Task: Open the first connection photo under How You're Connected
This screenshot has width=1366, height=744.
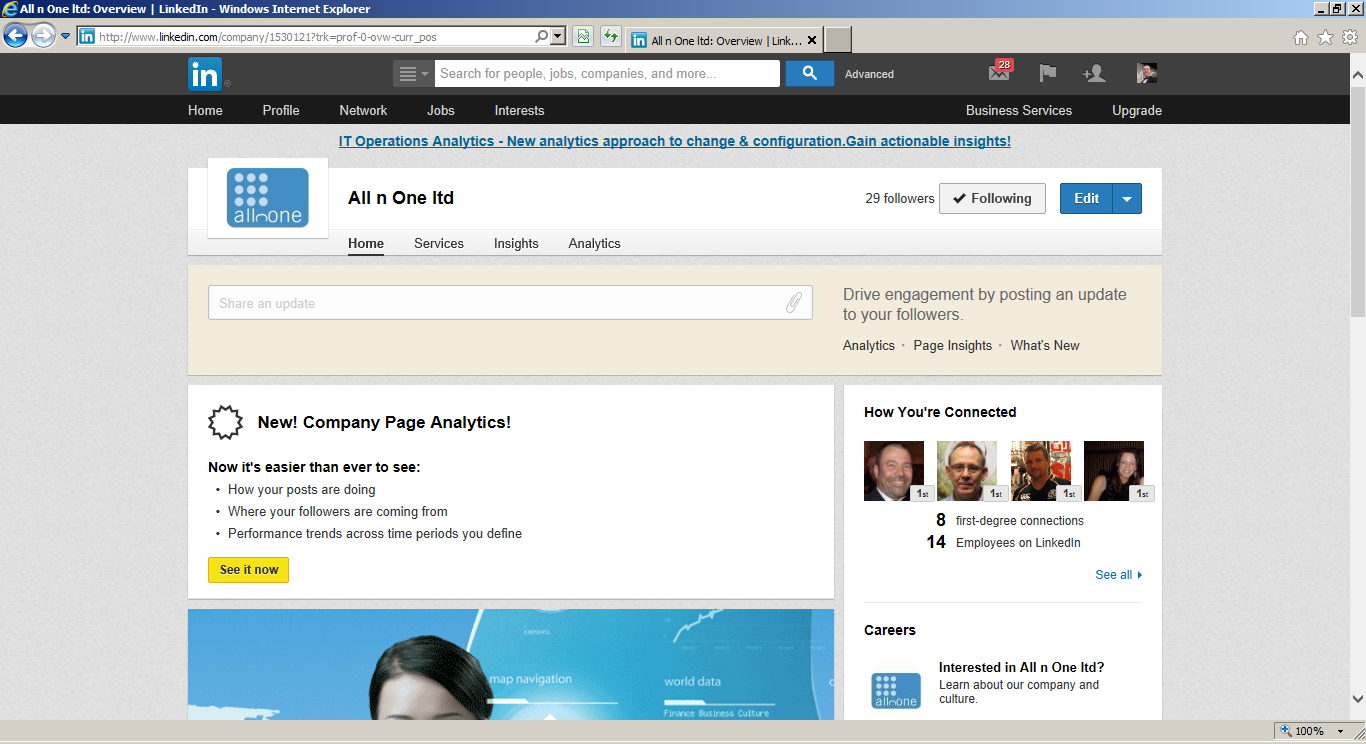Action: (x=894, y=471)
